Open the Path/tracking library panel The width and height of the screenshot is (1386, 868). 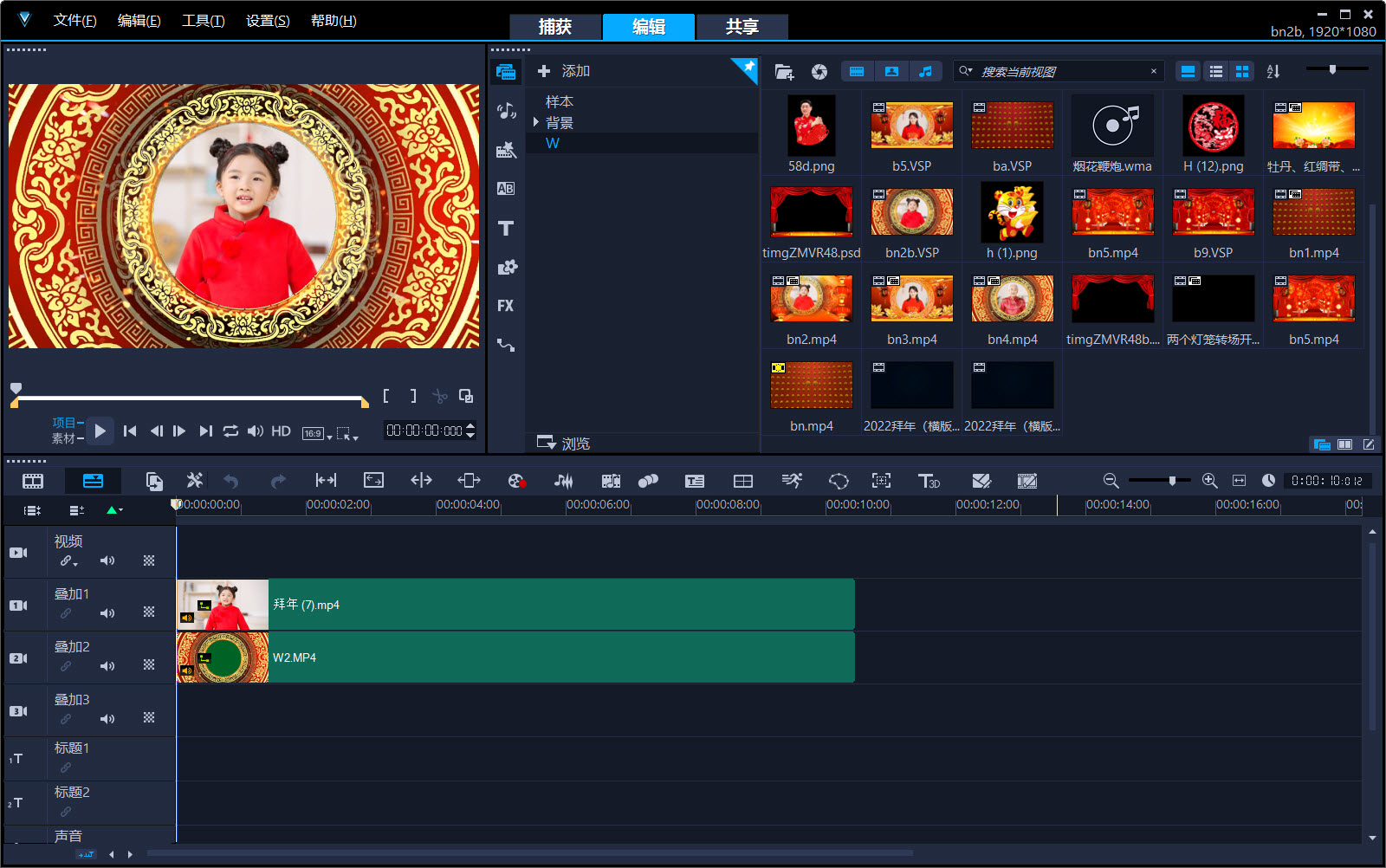507,345
